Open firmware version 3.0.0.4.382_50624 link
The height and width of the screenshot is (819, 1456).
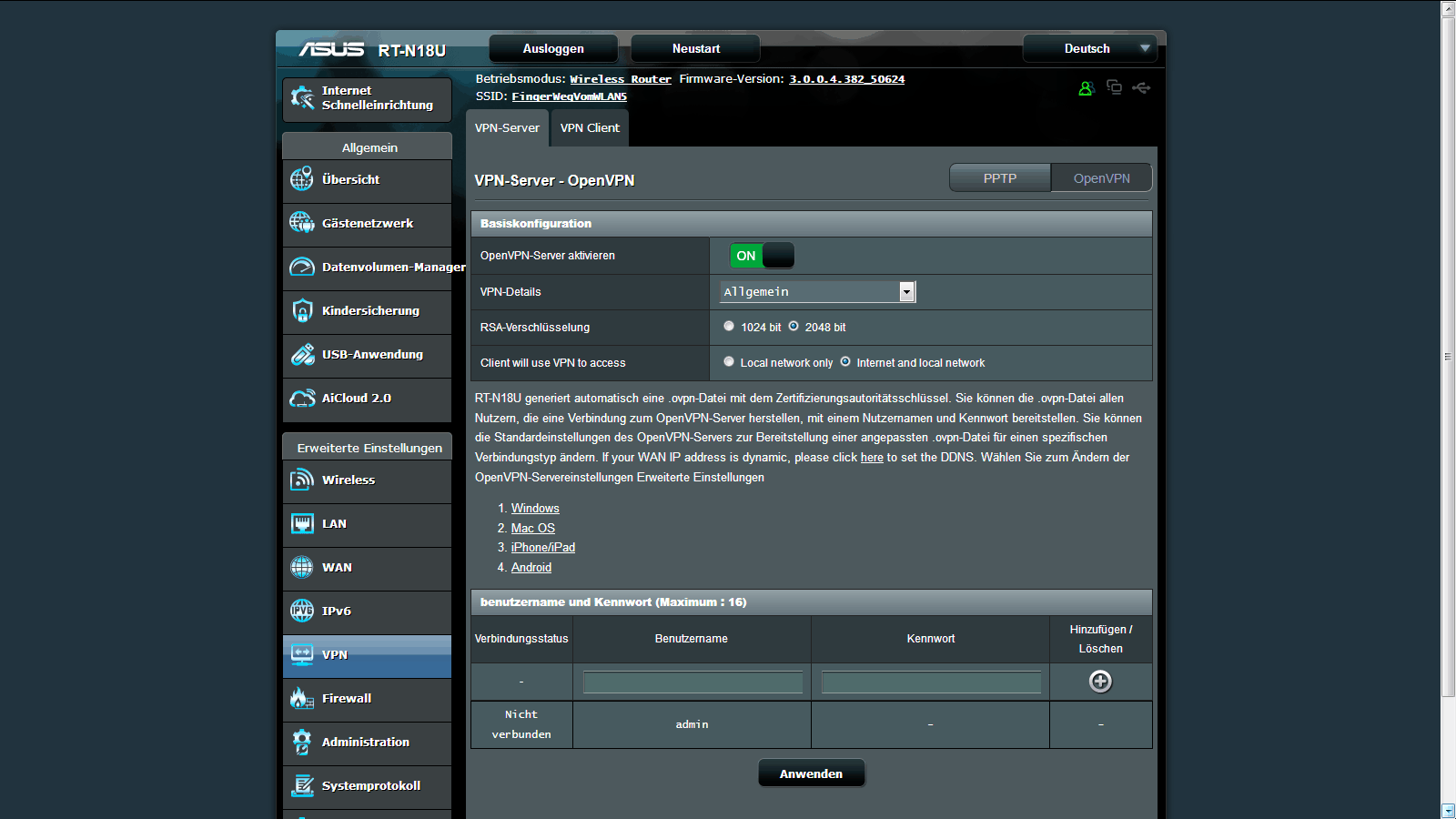[x=846, y=79]
